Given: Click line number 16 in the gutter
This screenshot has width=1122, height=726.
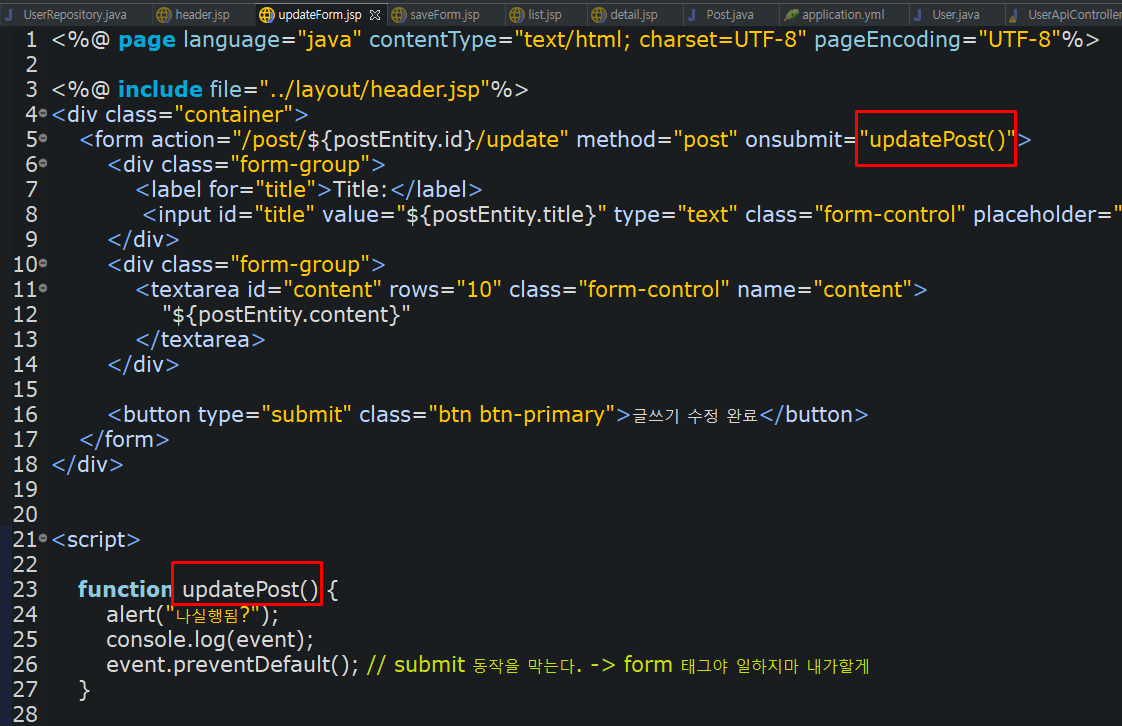Looking at the screenshot, I should pos(27,414).
